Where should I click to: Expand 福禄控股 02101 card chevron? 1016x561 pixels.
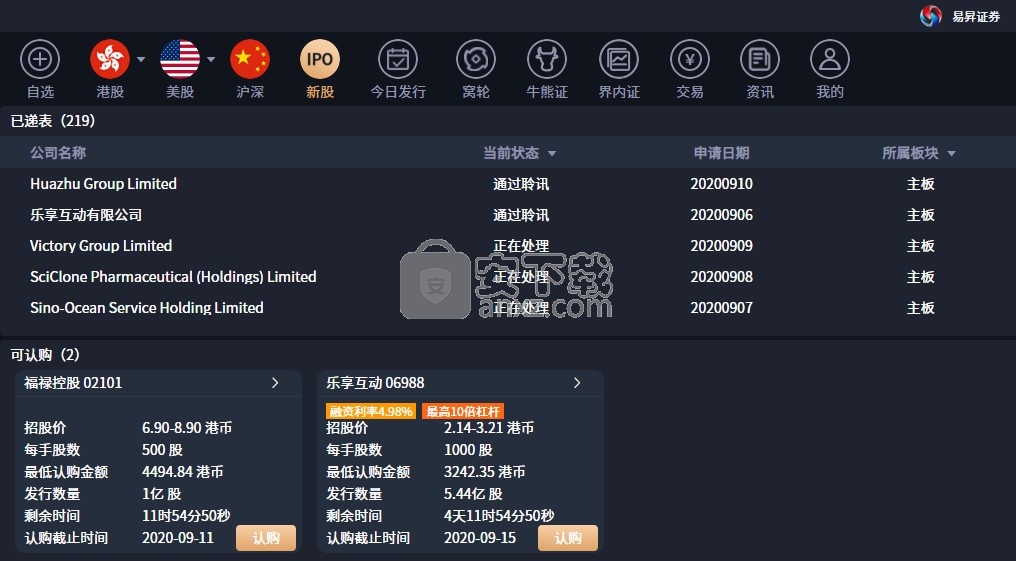click(275, 383)
